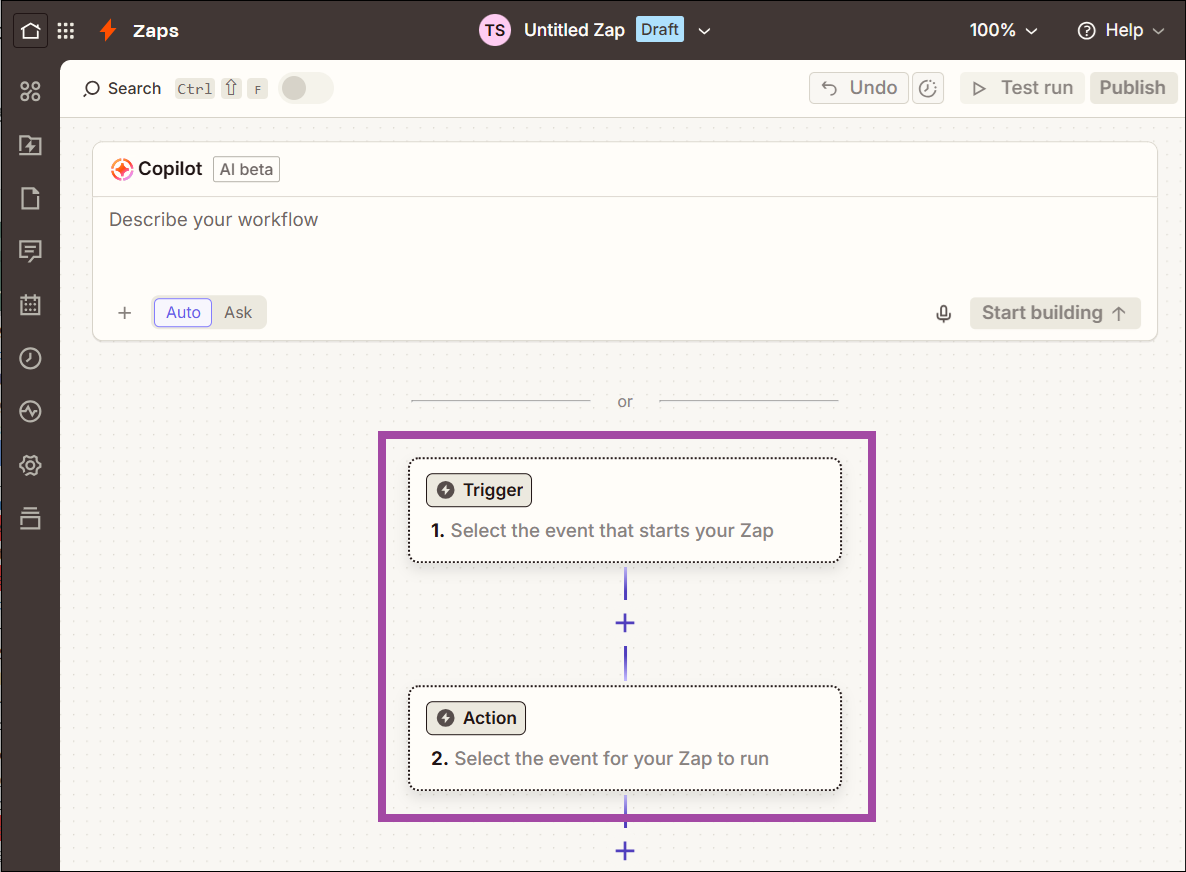Expand the Help dropdown menu
Viewport: 1186px width, 872px height.
pos(1120,30)
